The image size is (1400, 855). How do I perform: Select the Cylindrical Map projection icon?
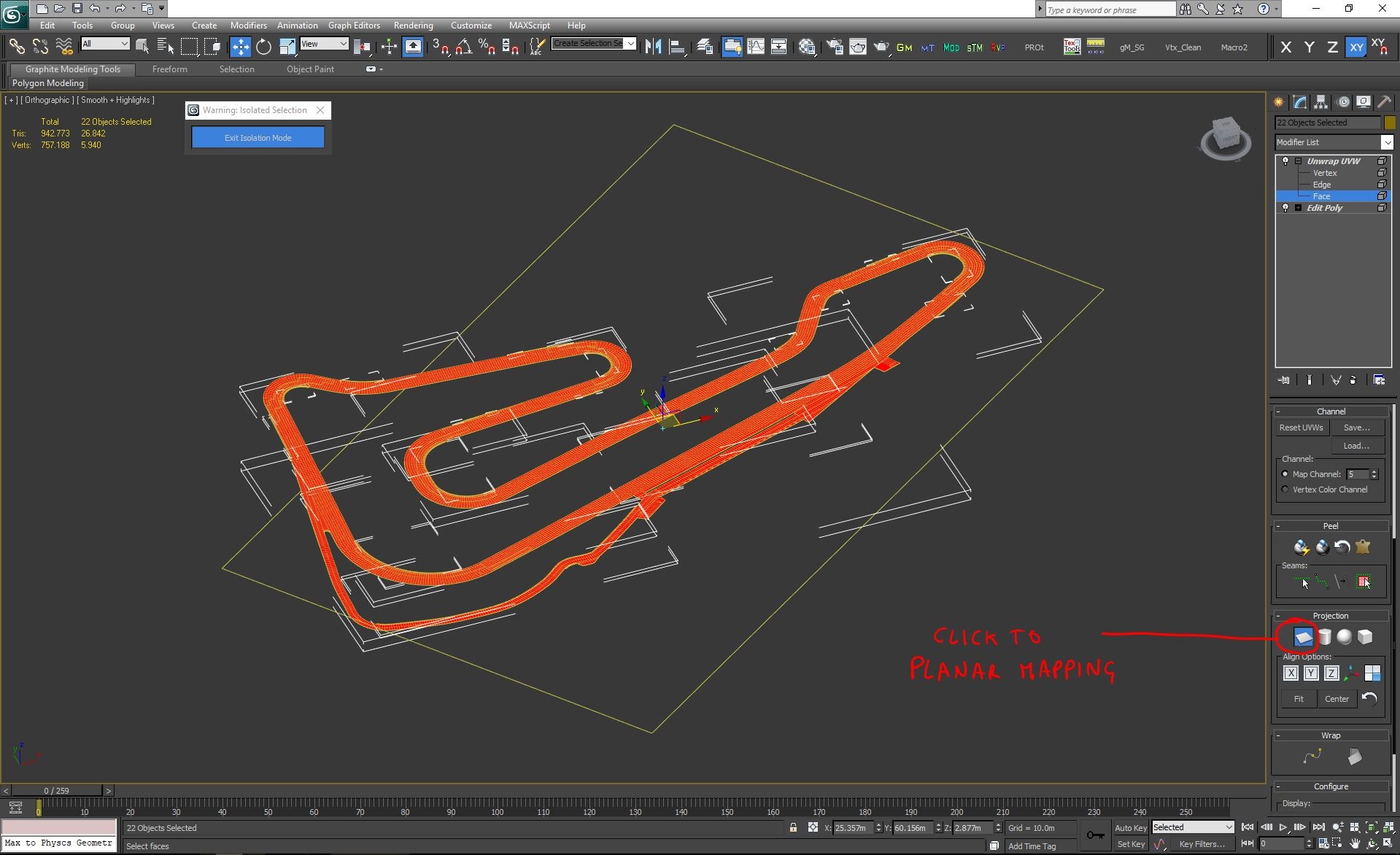pos(1324,637)
